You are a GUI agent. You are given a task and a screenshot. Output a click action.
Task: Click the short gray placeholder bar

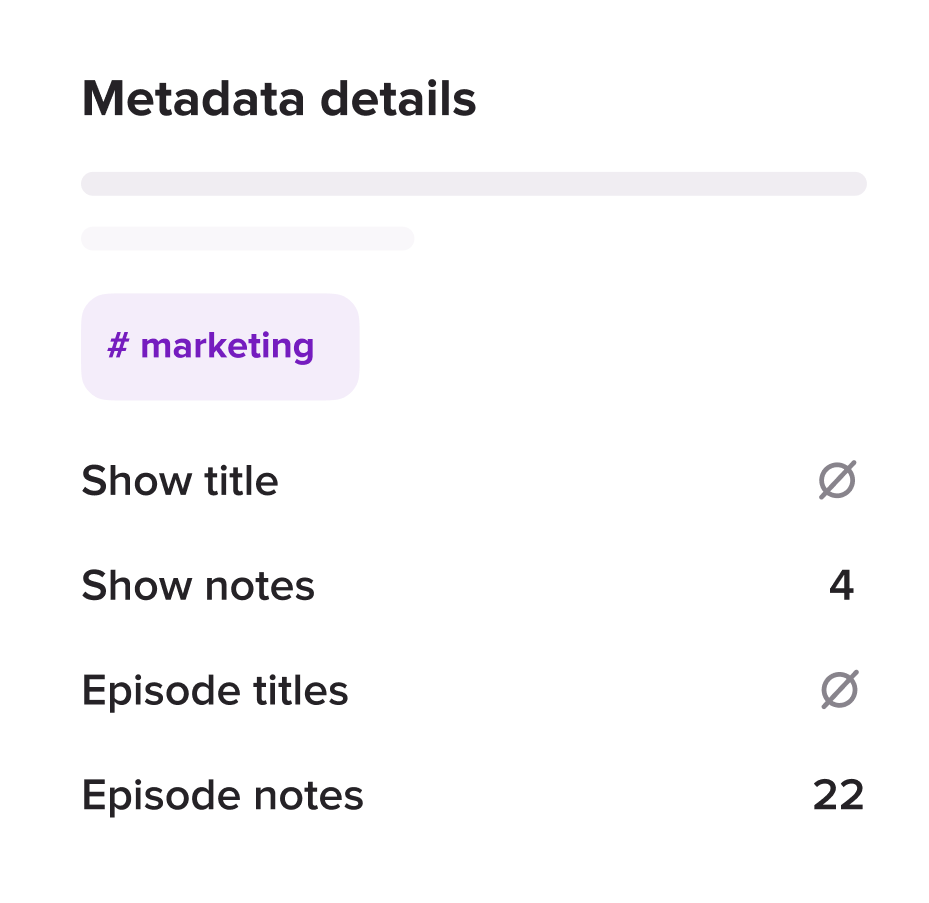coord(247,238)
